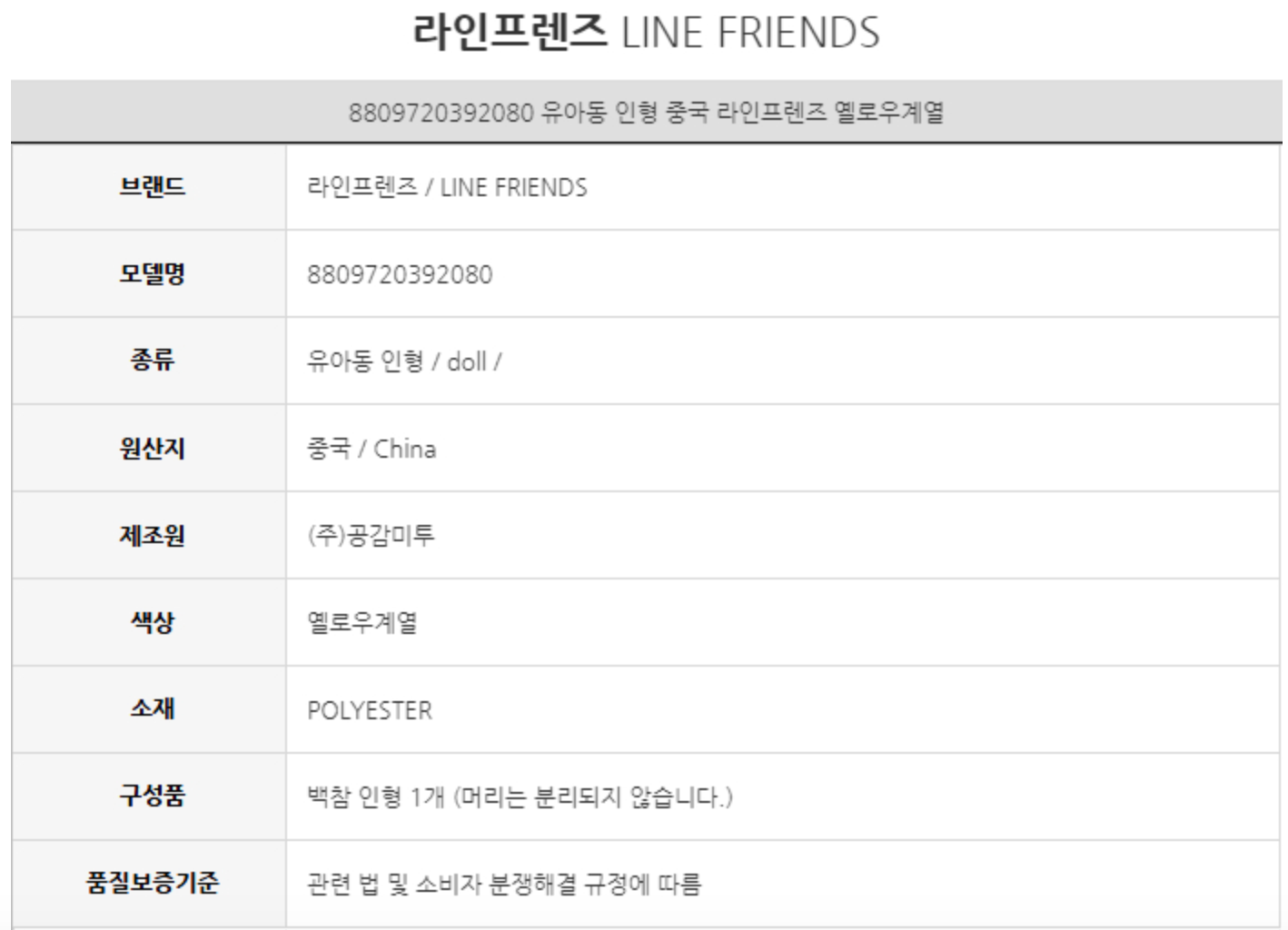Click the product summary header starting 8809720392080
Image resolution: width=1288 pixels, height=930 pixels.
[645, 113]
